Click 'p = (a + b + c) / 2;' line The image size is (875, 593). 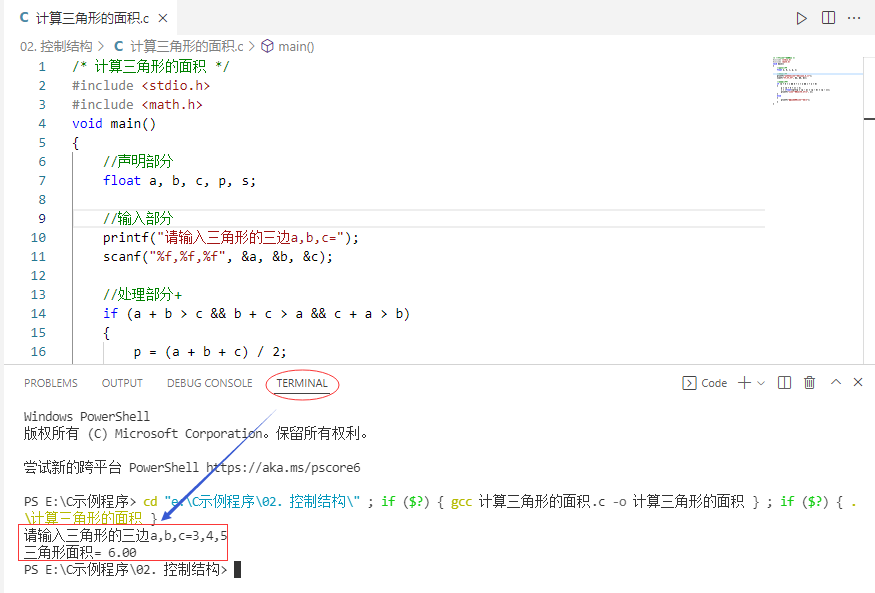(x=210, y=352)
